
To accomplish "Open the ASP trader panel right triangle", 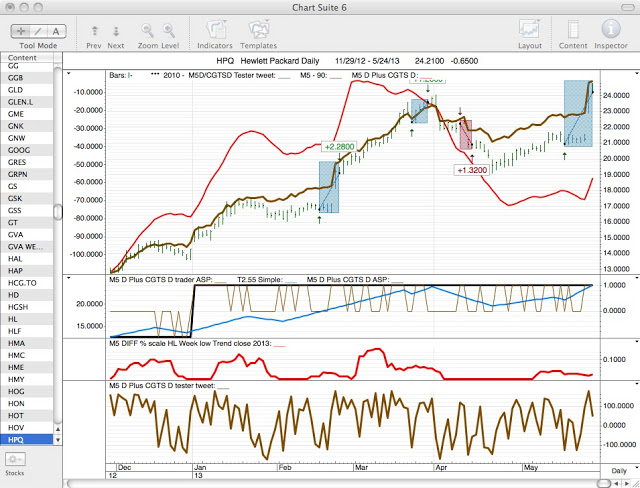I will click(636, 278).
